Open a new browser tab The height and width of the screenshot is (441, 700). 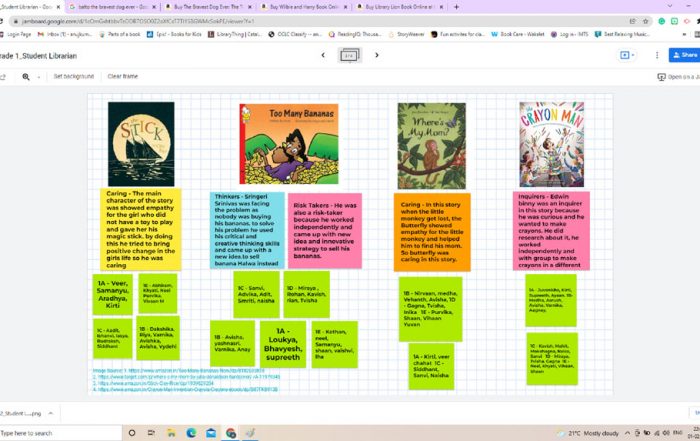click(456, 7)
